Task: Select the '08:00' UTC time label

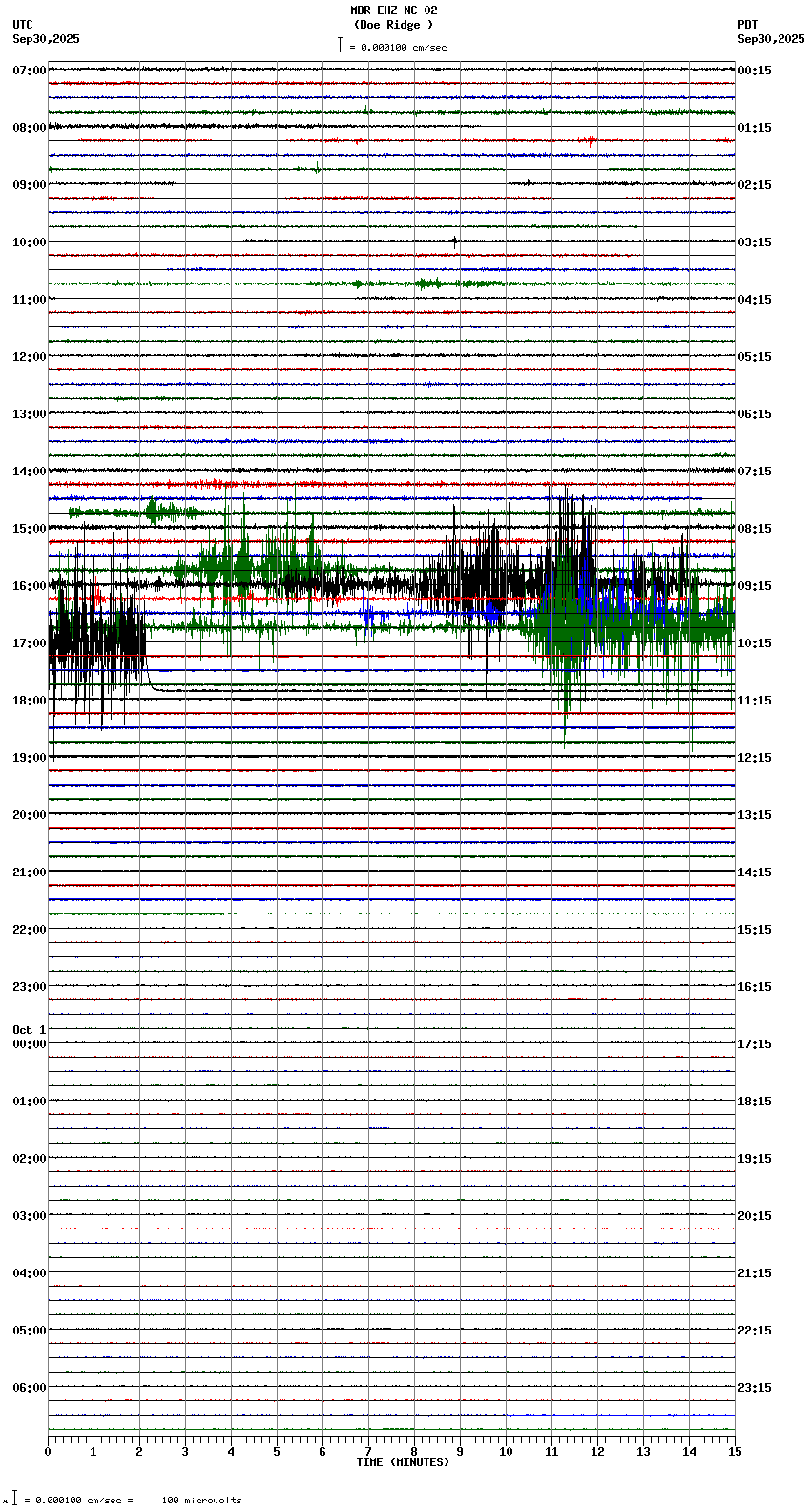Action: pos(30,128)
